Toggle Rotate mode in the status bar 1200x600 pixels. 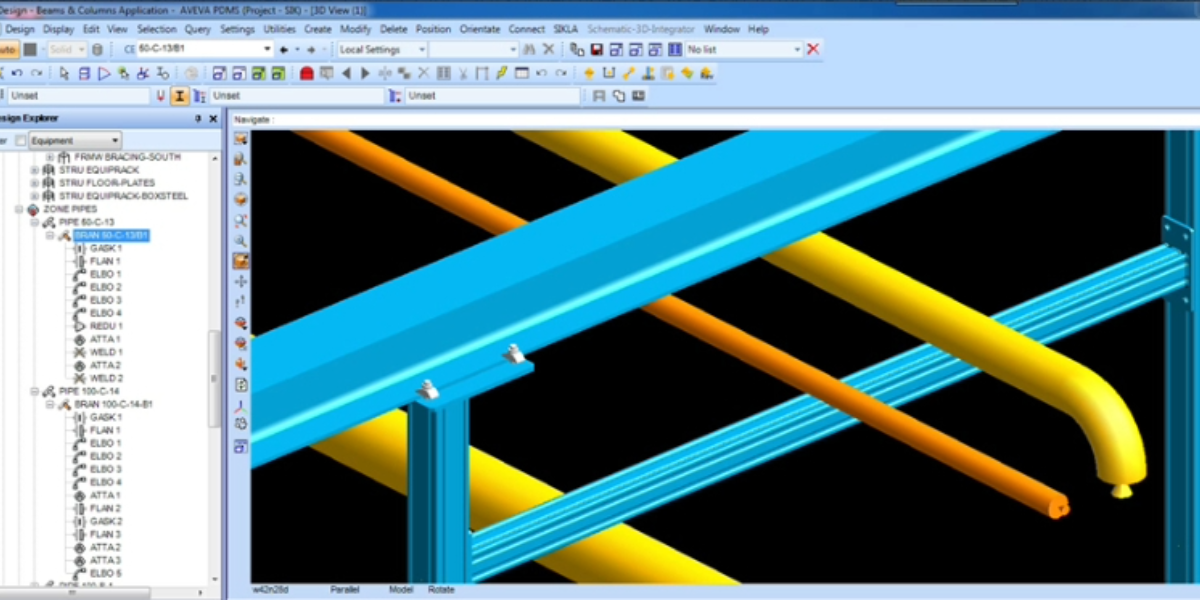440,590
